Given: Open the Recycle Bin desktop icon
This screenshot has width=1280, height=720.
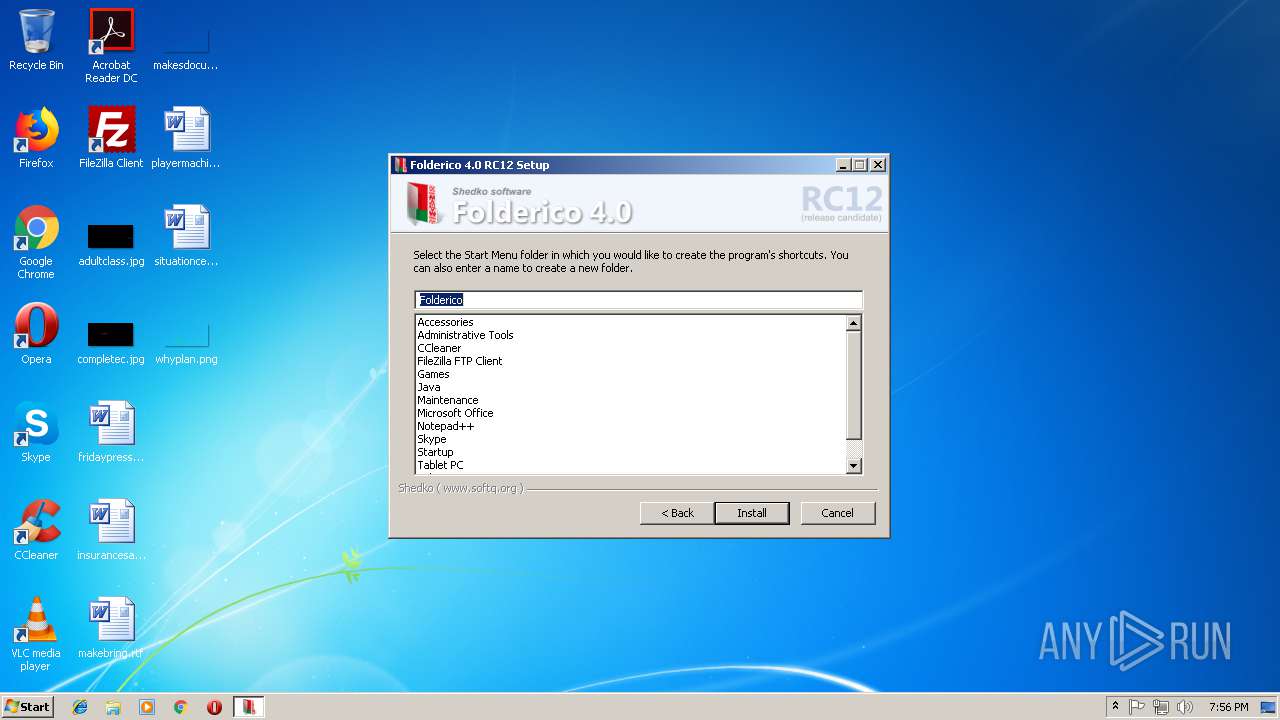Looking at the screenshot, I should [36, 41].
